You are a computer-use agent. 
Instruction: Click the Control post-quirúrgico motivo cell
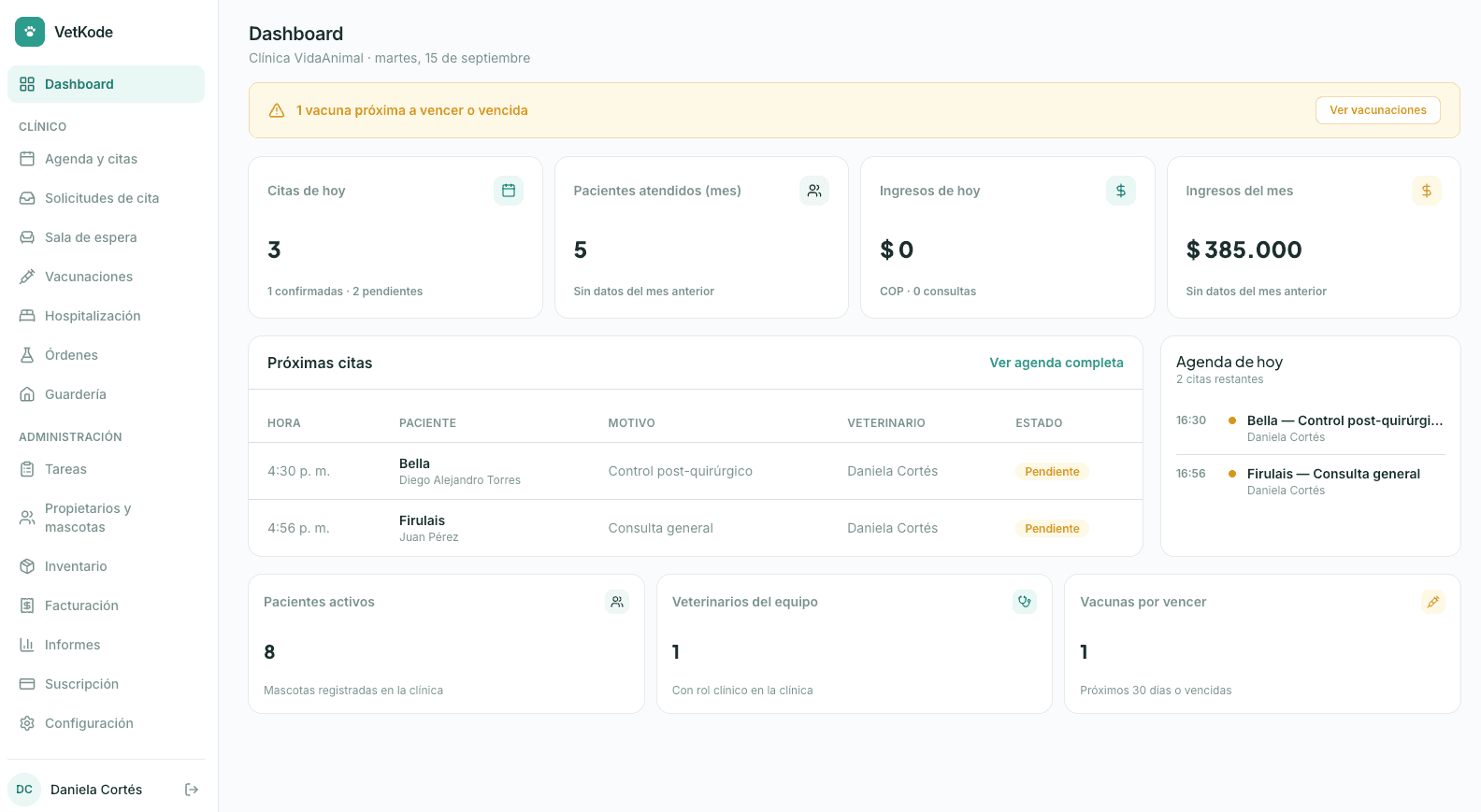(680, 471)
